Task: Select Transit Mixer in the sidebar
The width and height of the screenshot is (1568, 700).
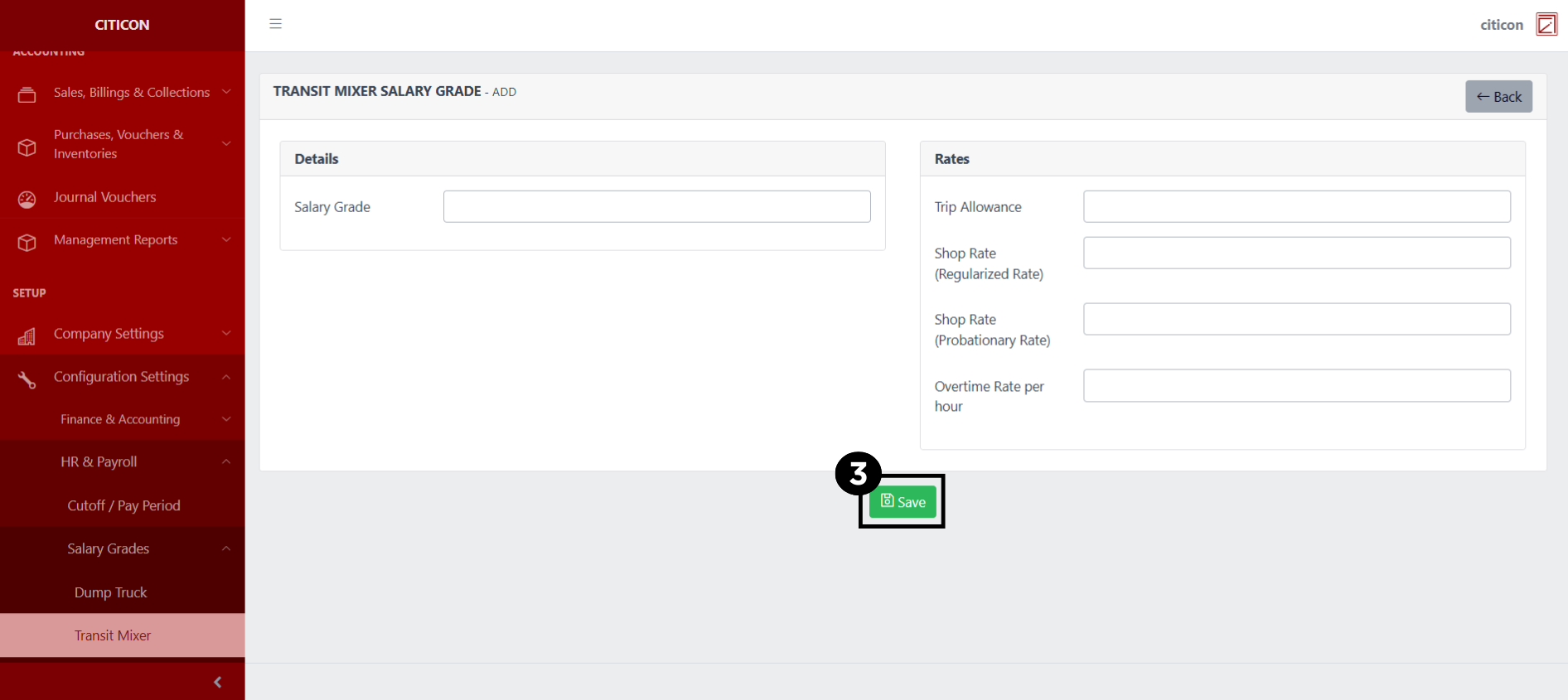Action: (113, 635)
